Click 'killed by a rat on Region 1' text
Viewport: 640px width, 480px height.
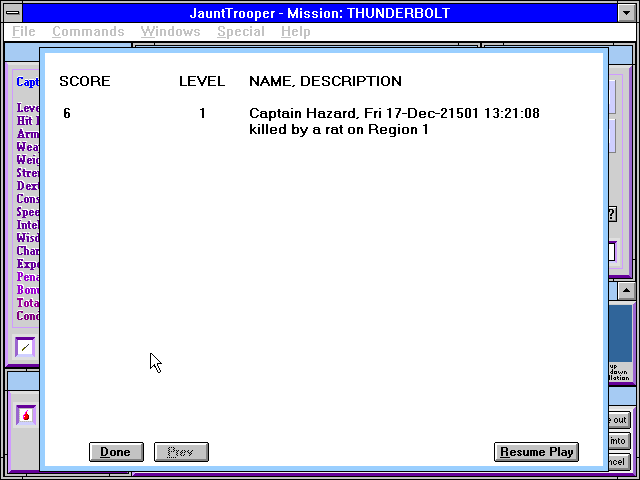coord(339,129)
